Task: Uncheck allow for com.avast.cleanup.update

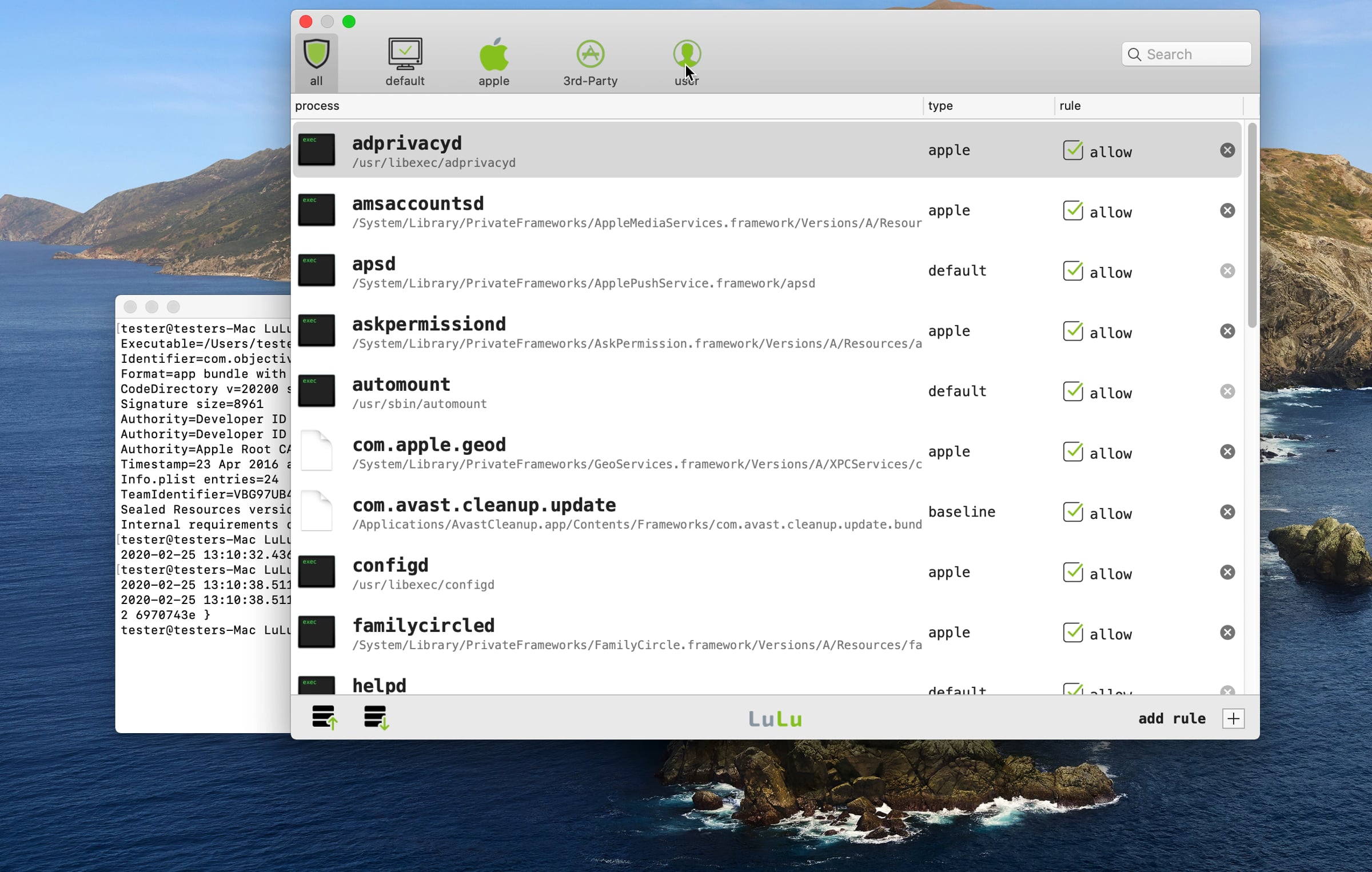Action: (1072, 512)
